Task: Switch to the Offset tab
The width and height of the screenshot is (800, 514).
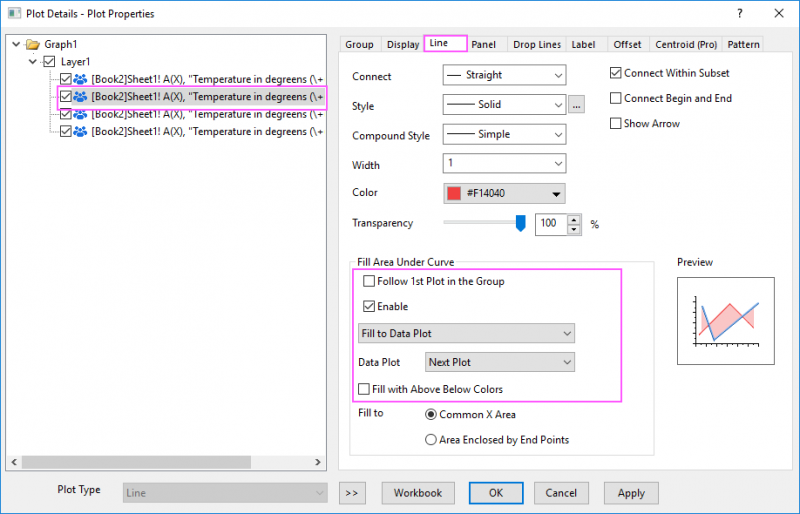Action: pyautogui.click(x=627, y=44)
